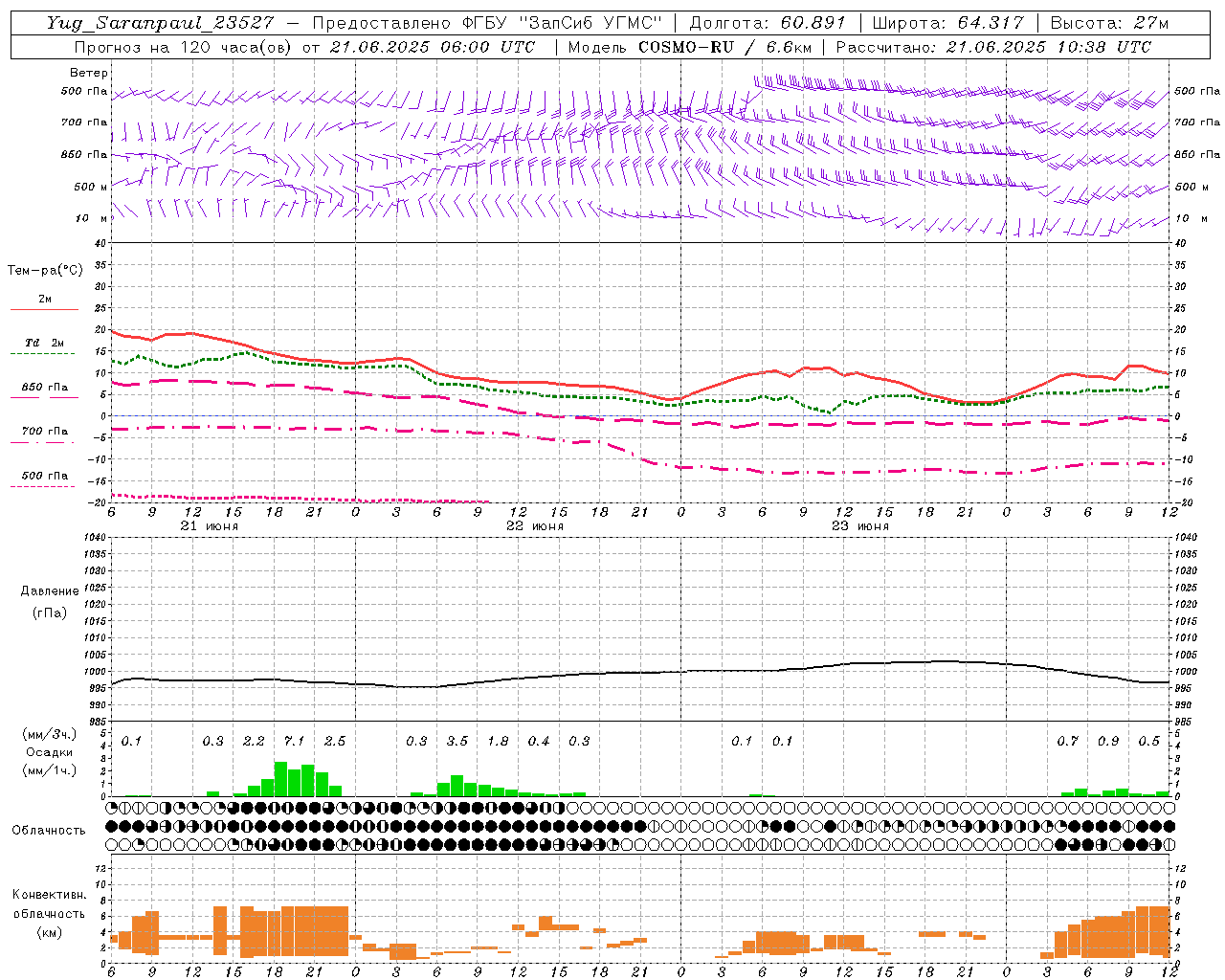The width and height of the screenshot is (1225, 980).
Task: Click the Долгота: 60.891 header value
Action: coord(768,23)
